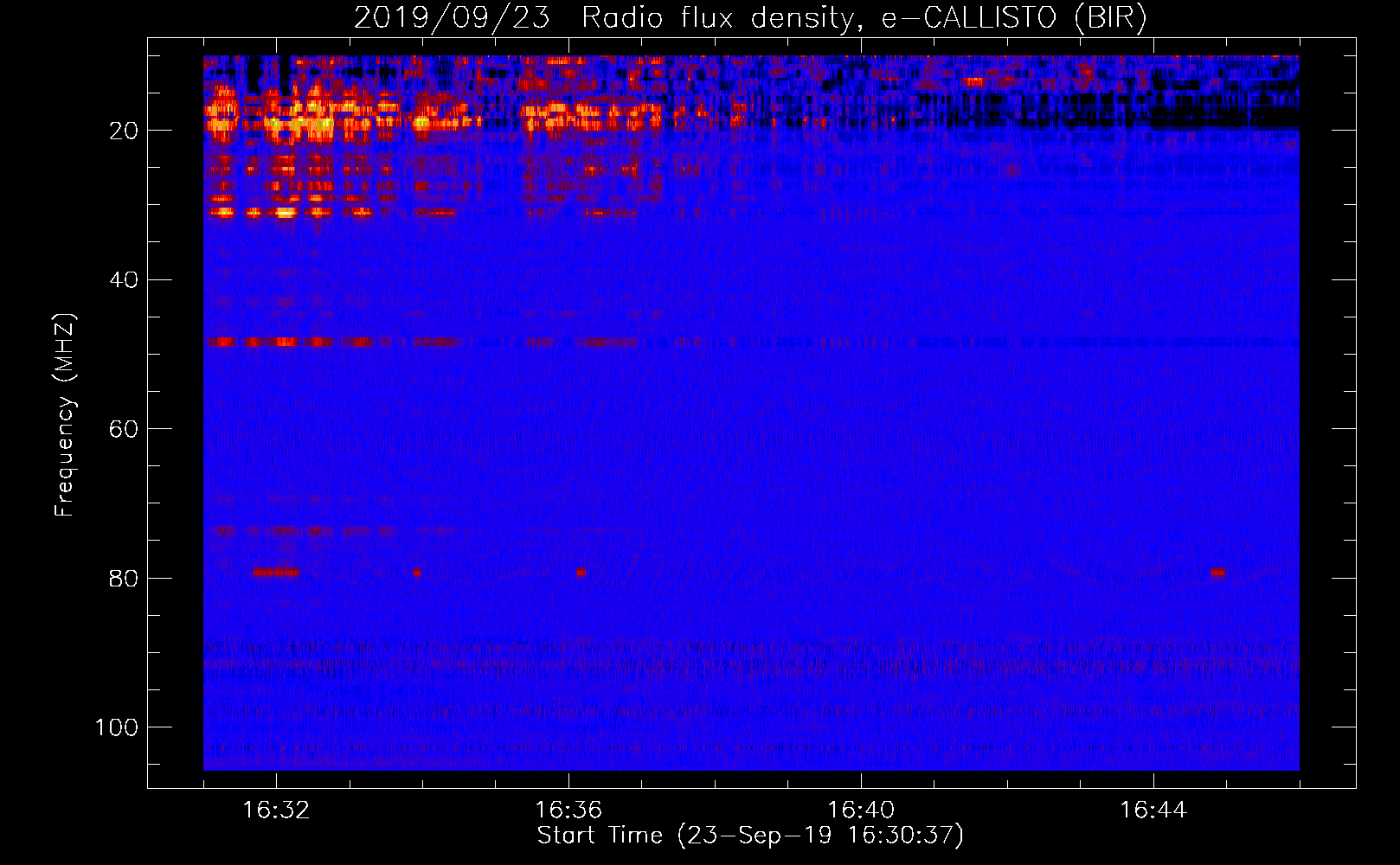Image resolution: width=1400 pixels, height=865 pixels.
Task: Click the long red bar near 16:32 at 80 MHz
Action: 276,572
